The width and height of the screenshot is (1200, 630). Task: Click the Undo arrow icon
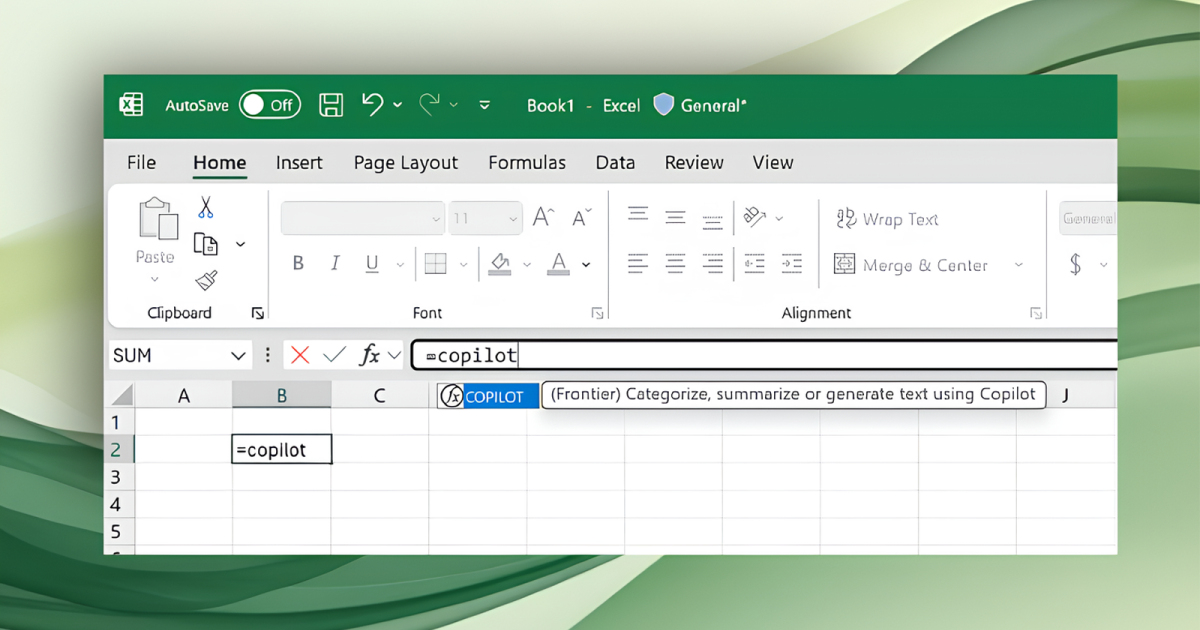[x=372, y=104]
